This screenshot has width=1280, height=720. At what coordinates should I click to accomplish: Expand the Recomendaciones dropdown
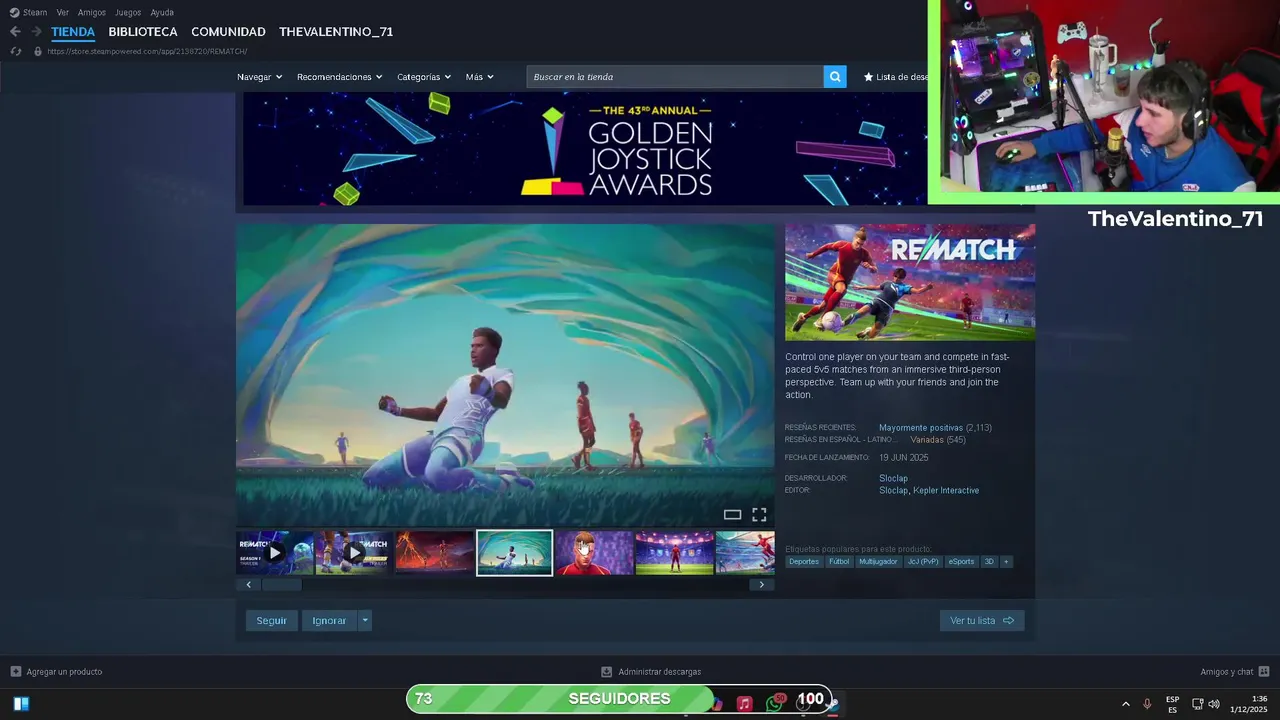click(x=340, y=77)
